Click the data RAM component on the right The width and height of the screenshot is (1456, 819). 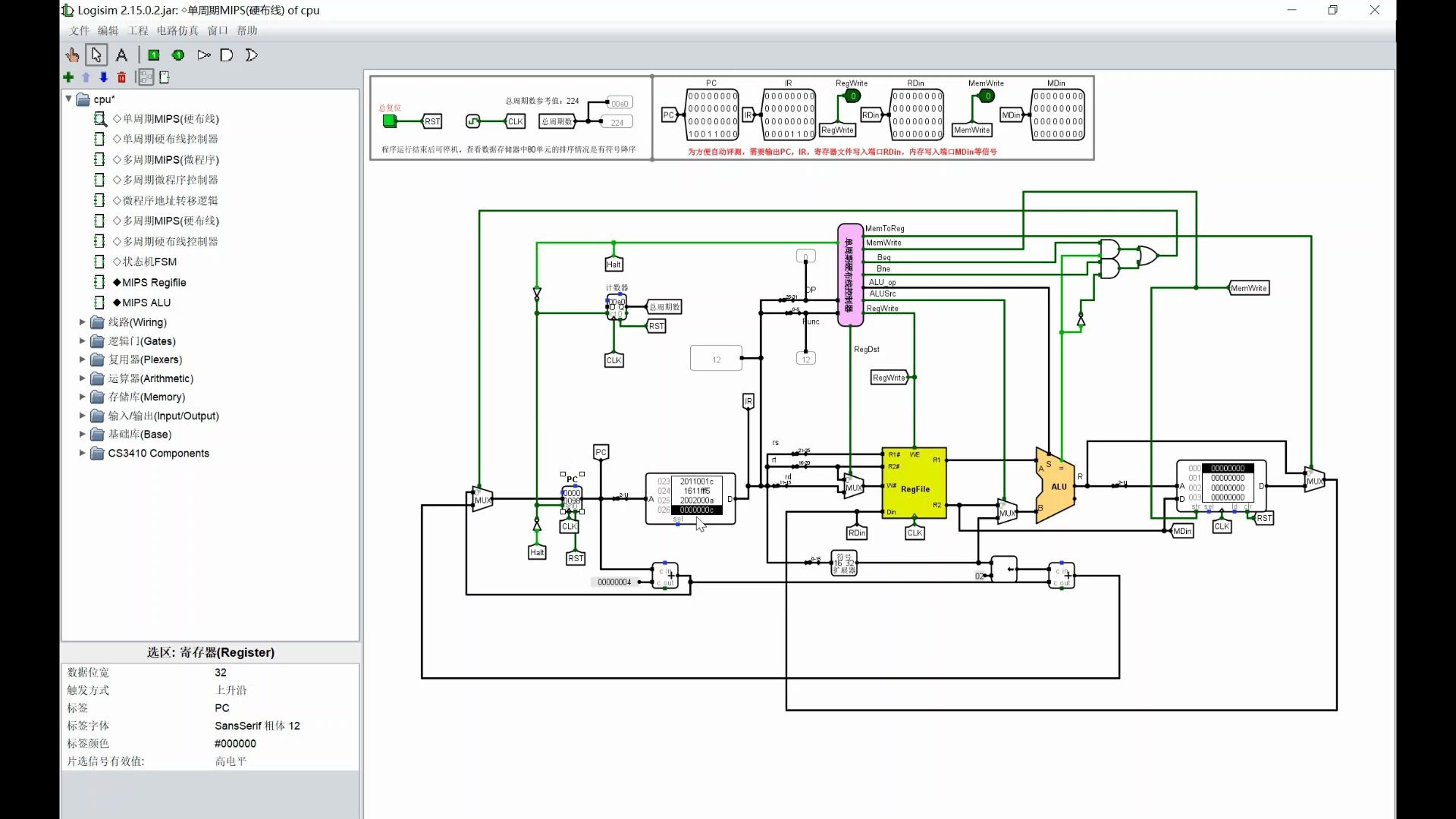tap(1221, 486)
